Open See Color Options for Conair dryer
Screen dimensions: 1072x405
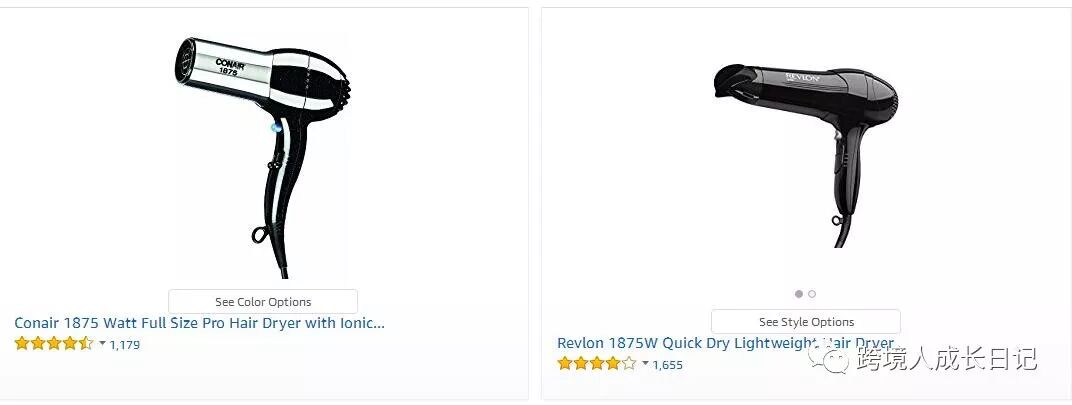pos(263,302)
